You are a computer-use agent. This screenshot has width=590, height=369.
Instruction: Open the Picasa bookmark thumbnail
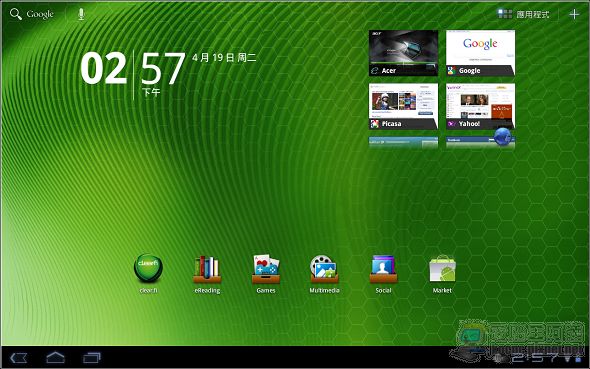(403, 106)
